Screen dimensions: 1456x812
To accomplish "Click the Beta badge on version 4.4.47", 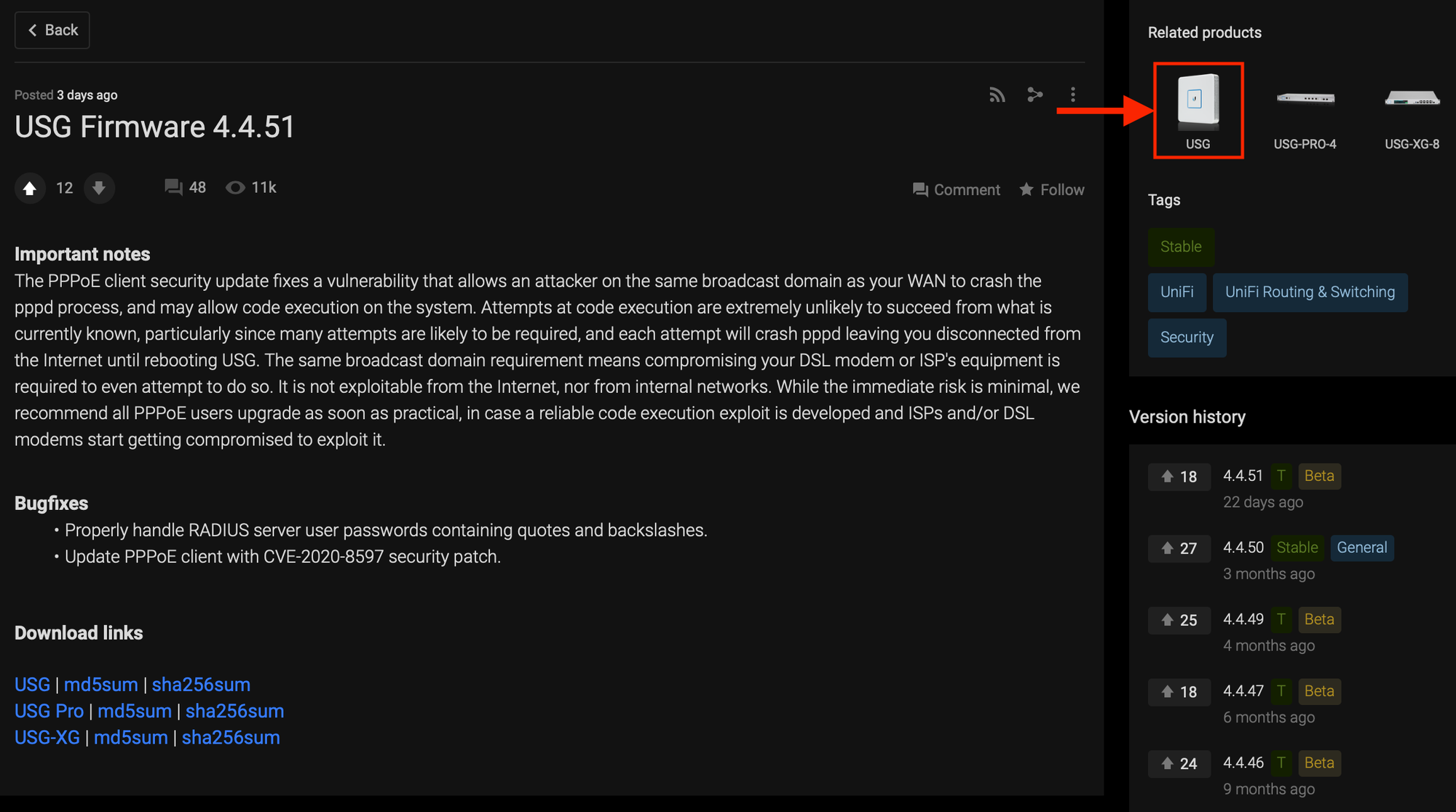I will (x=1319, y=691).
